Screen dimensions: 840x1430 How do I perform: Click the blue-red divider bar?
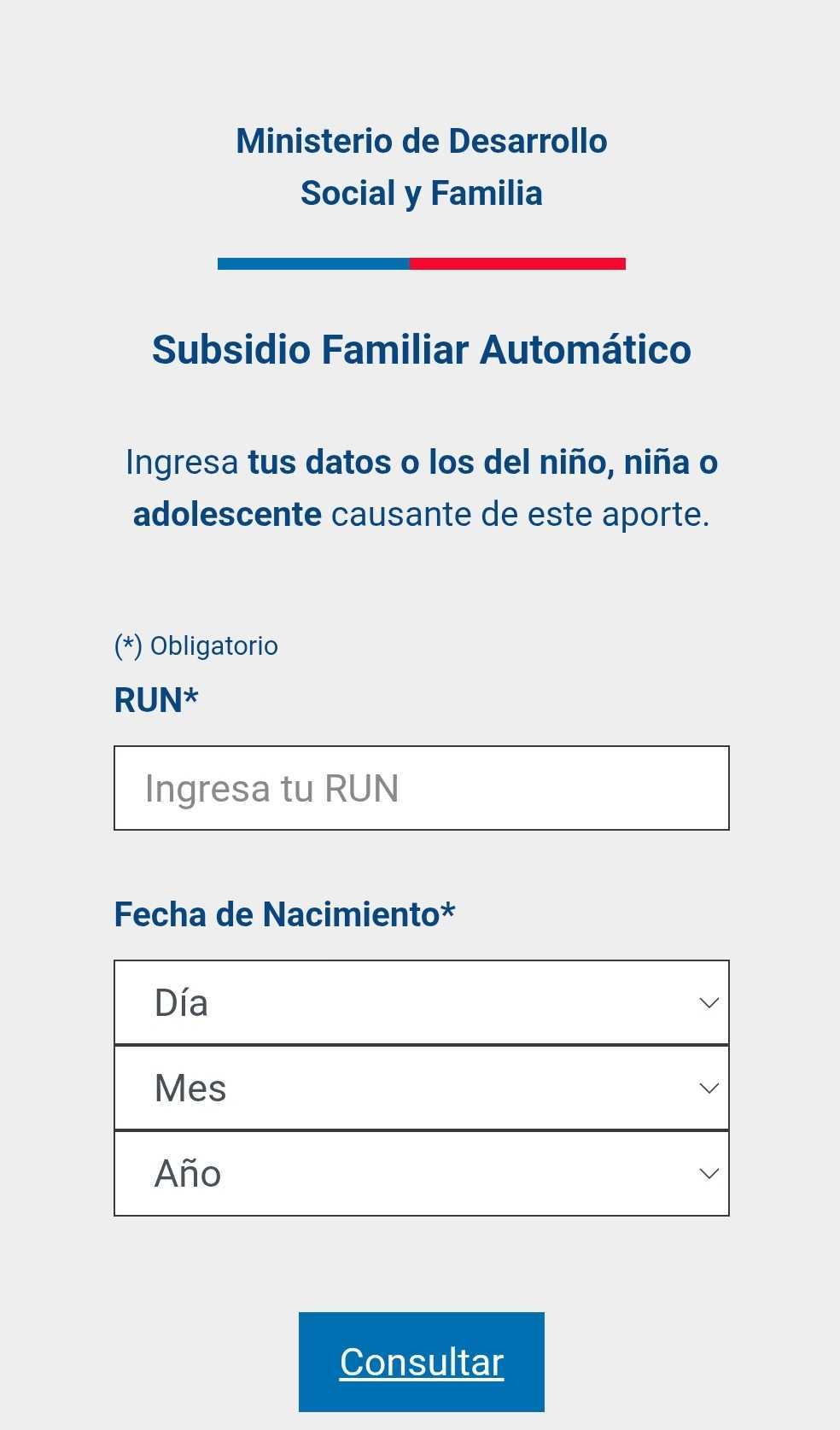click(x=420, y=265)
